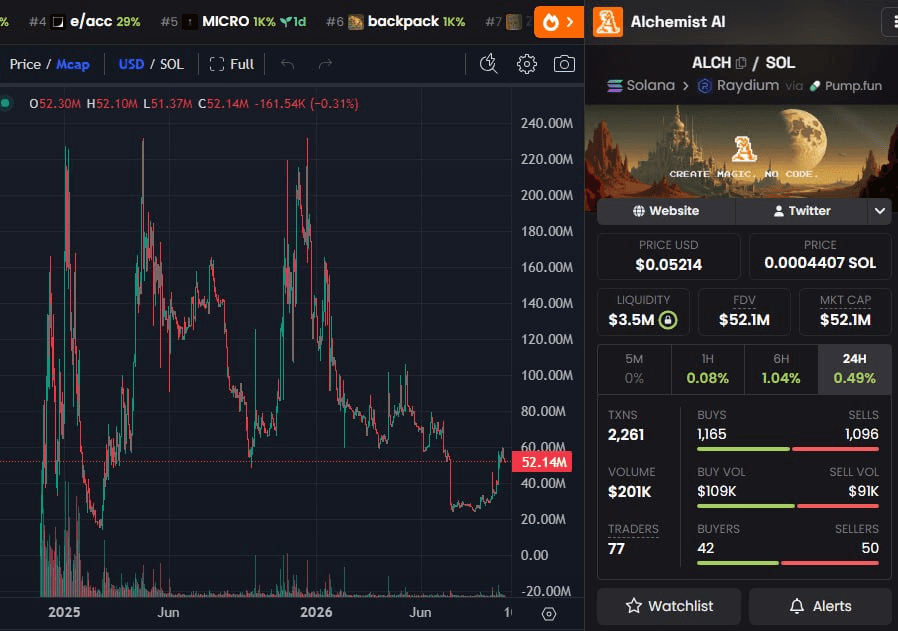
Task: Click the TXNS count 2,261
Action: [626, 435]
